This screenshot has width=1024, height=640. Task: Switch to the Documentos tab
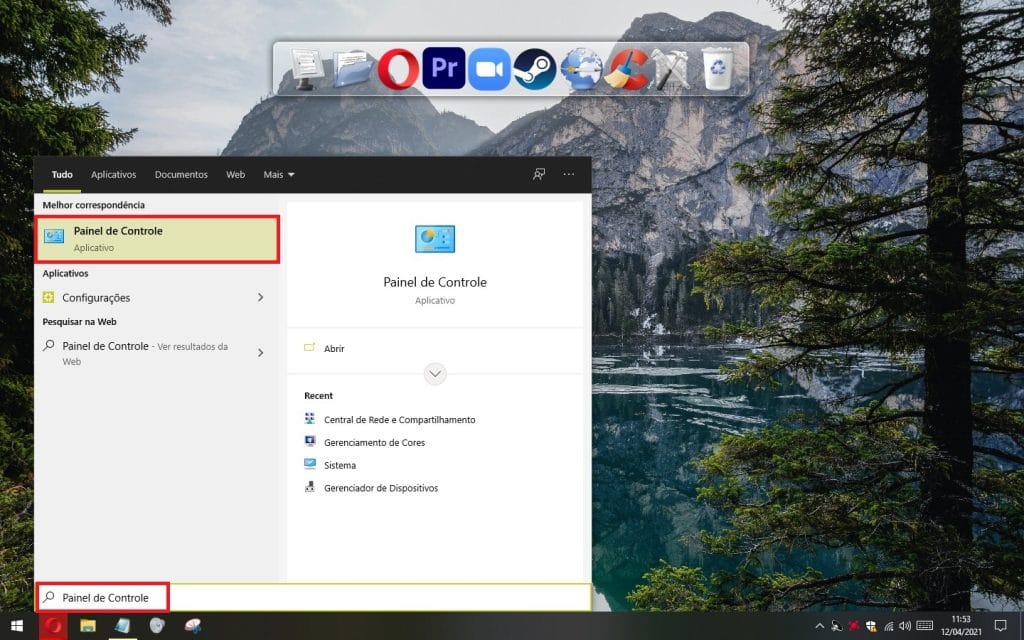(x=181, y=174)
